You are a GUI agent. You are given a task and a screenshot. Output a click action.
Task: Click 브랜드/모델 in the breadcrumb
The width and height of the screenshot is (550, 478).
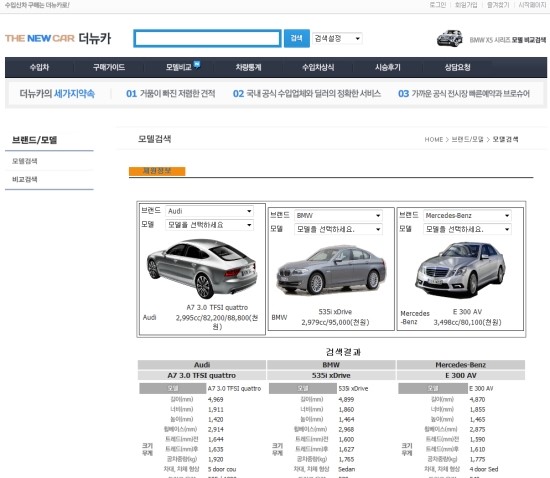pyautogui.click(x=467, y=140)
